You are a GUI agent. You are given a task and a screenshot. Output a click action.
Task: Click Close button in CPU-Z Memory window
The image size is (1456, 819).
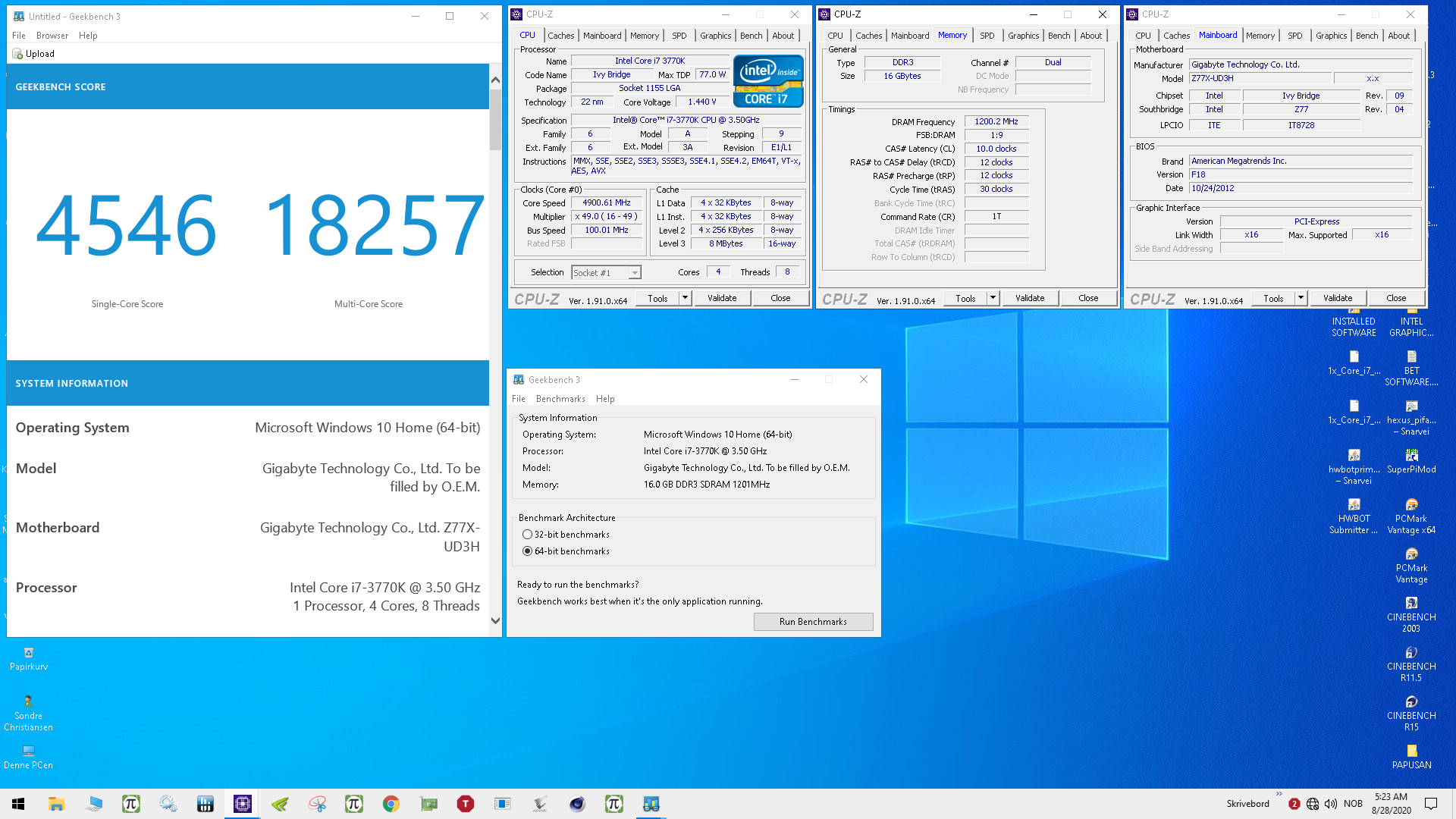1088,298
